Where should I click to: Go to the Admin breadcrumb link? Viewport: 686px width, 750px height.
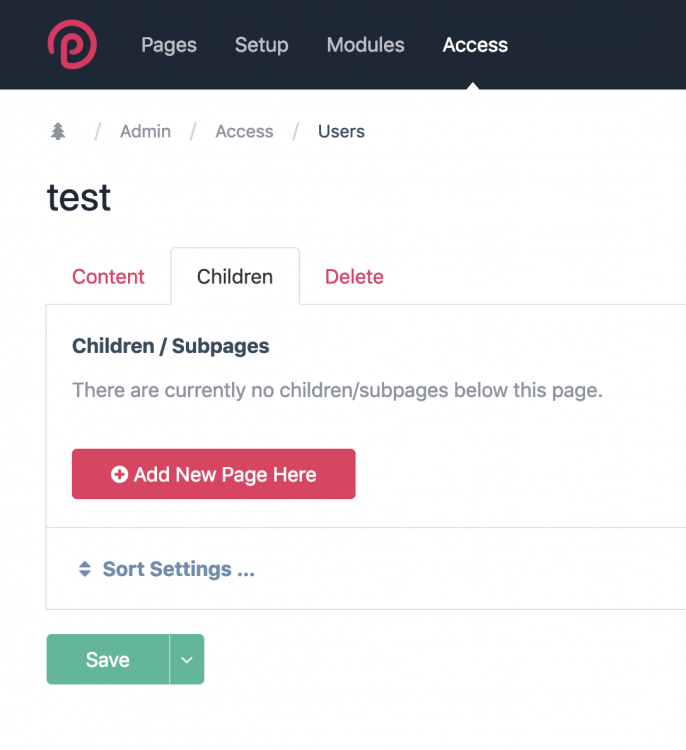tap(145, 131)
